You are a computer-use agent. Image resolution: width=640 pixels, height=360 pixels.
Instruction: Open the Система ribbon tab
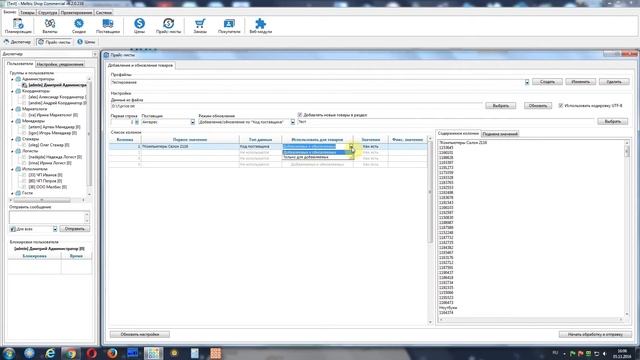(104, 13)
